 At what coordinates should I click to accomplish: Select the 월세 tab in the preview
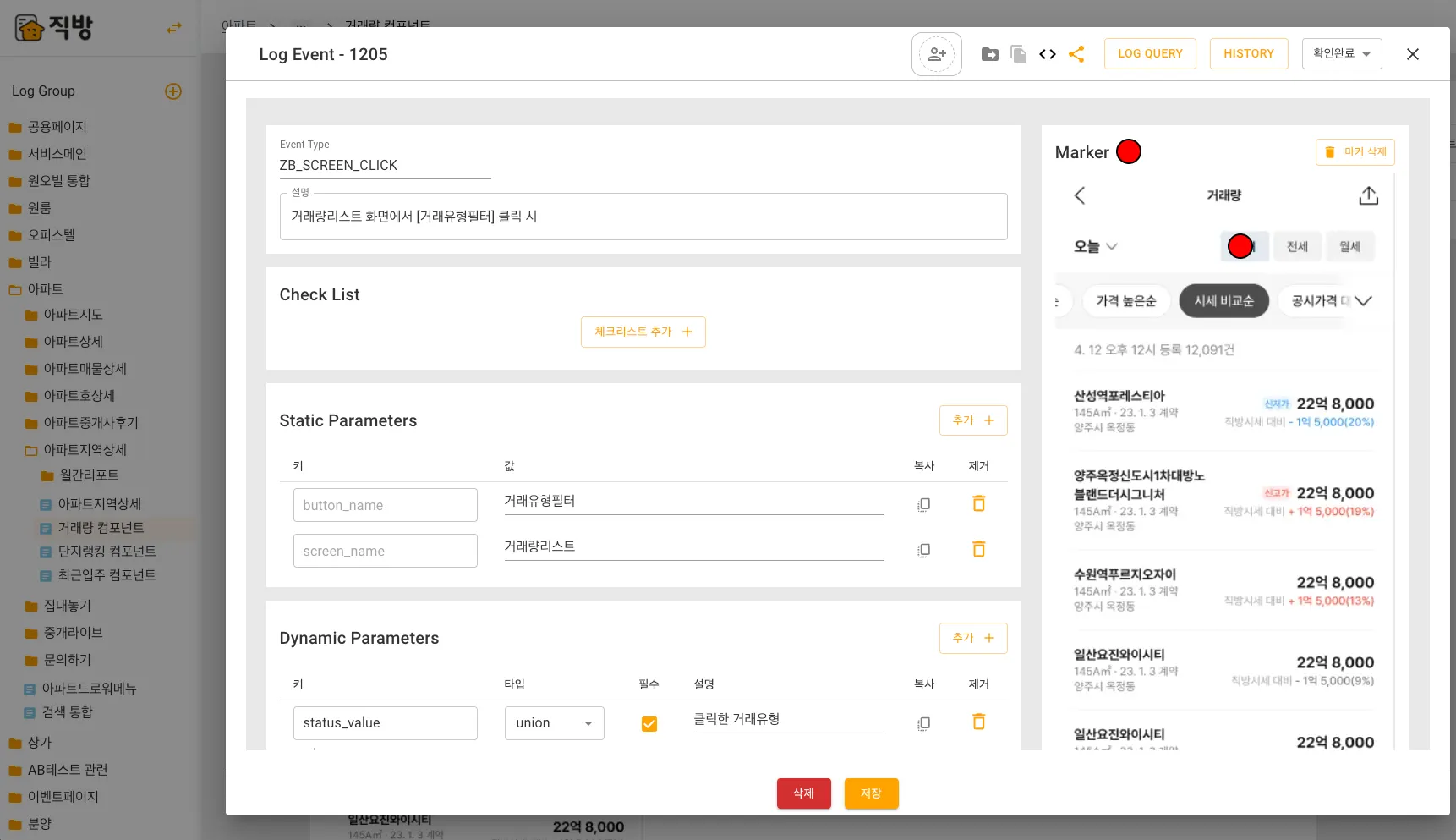tap(1350, 246)
